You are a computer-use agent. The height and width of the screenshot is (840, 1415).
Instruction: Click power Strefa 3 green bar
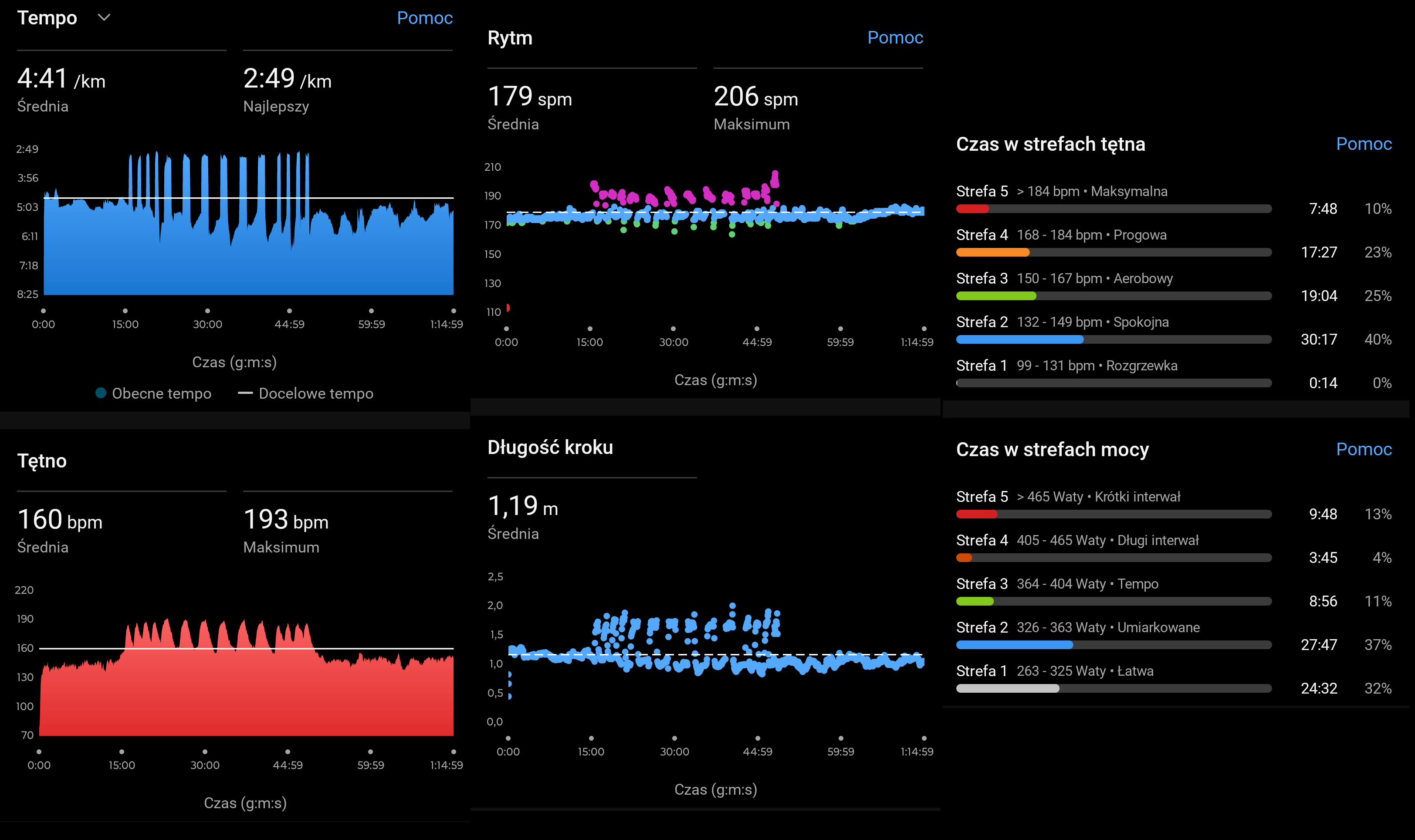pos(975,601)
